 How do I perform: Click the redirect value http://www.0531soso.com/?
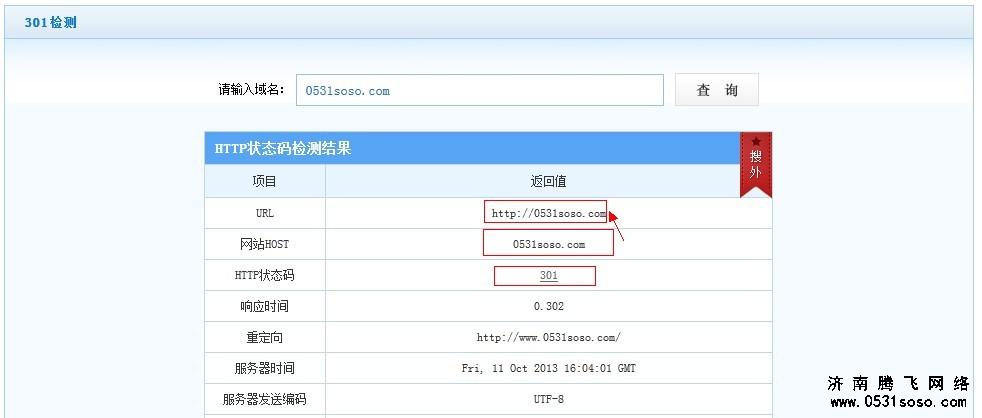pyautogui.click(x=549, y=337)
